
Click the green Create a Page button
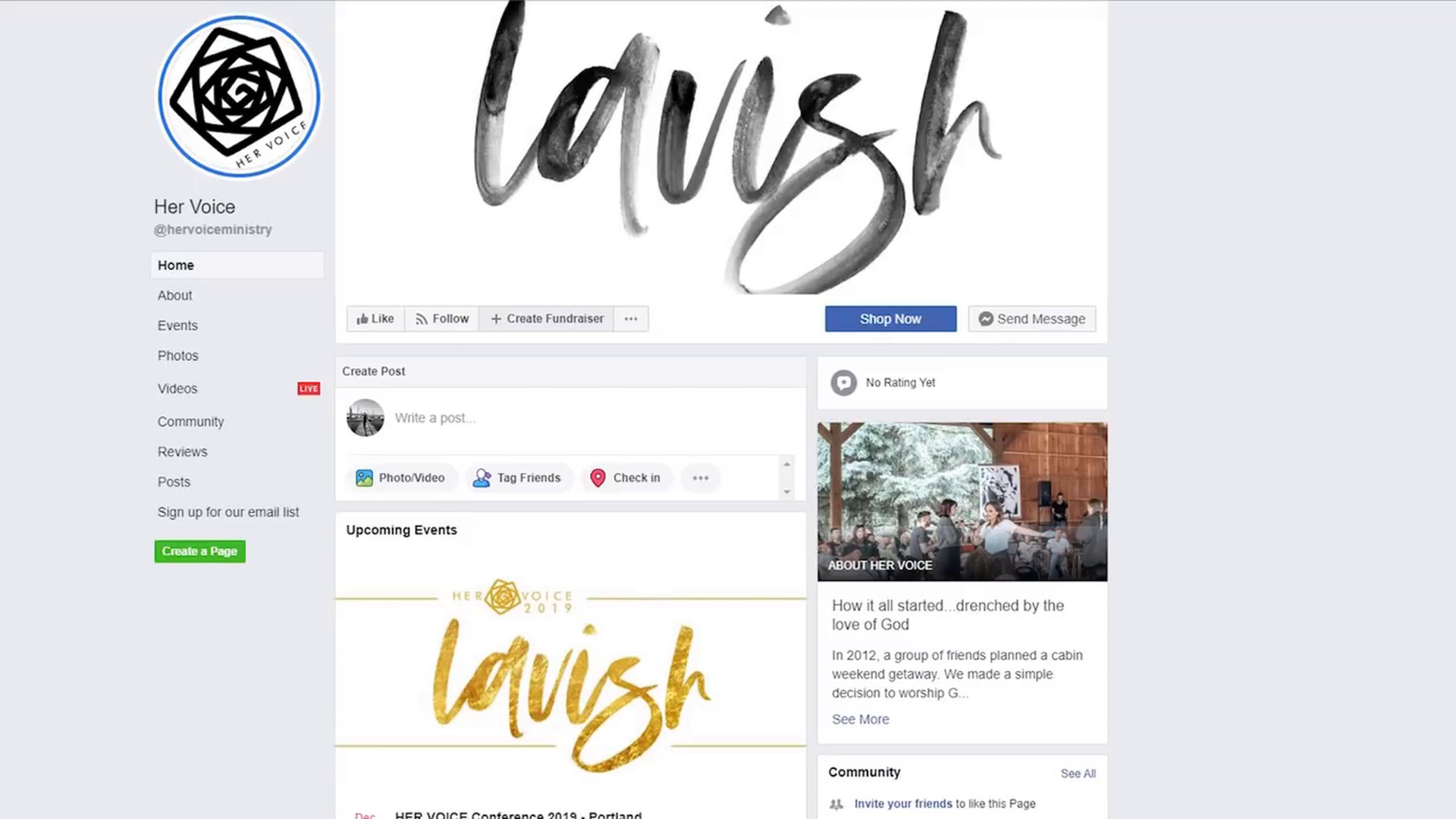point(199,551)
